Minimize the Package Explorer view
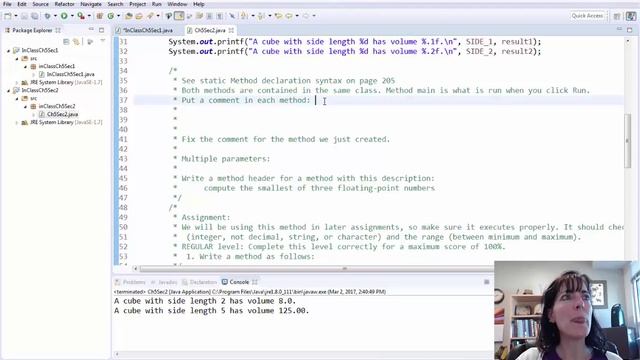This screenshot has width=640, height=360. 91,30
